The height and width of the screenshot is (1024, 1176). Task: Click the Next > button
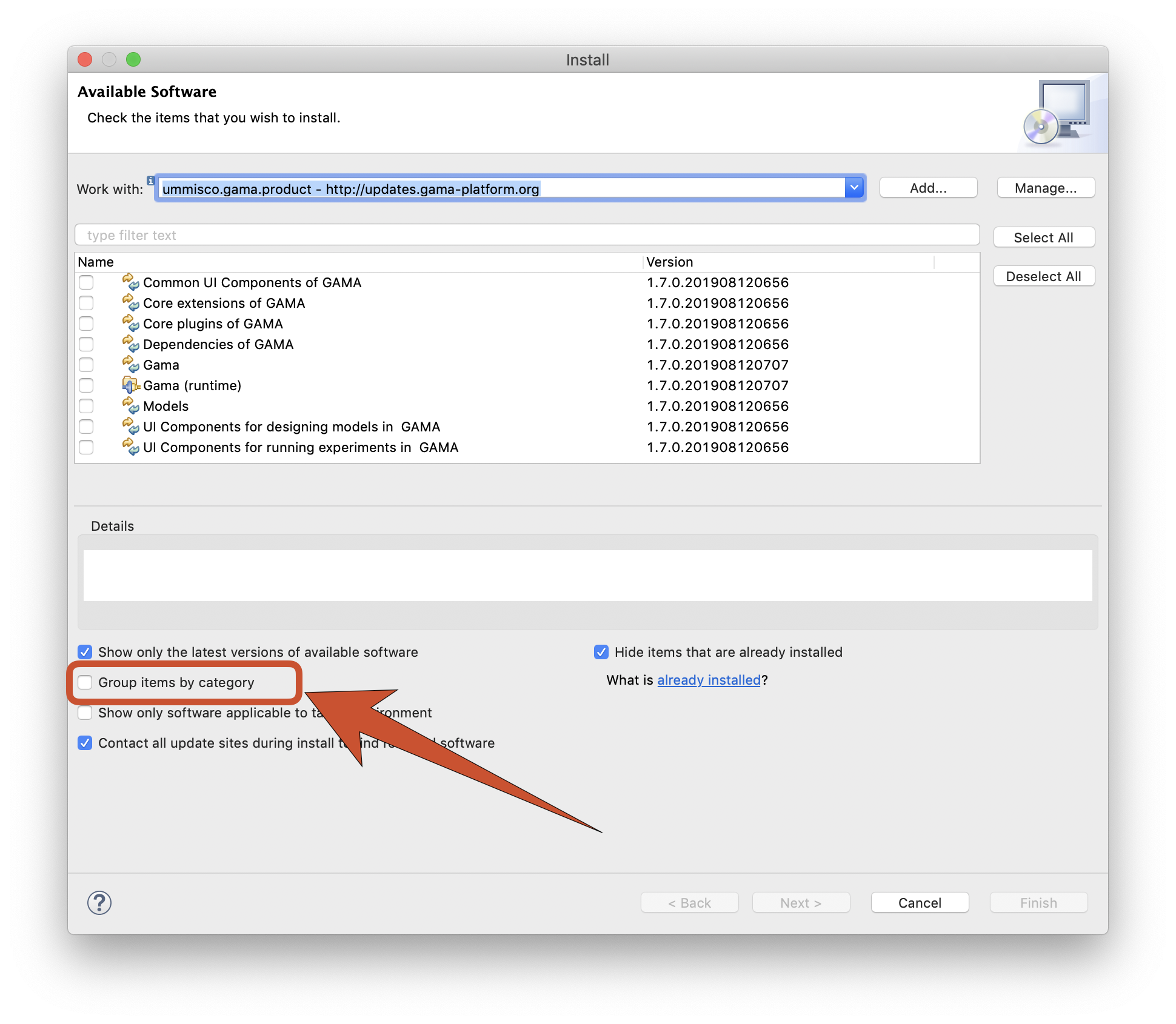(x=801, y=903)
